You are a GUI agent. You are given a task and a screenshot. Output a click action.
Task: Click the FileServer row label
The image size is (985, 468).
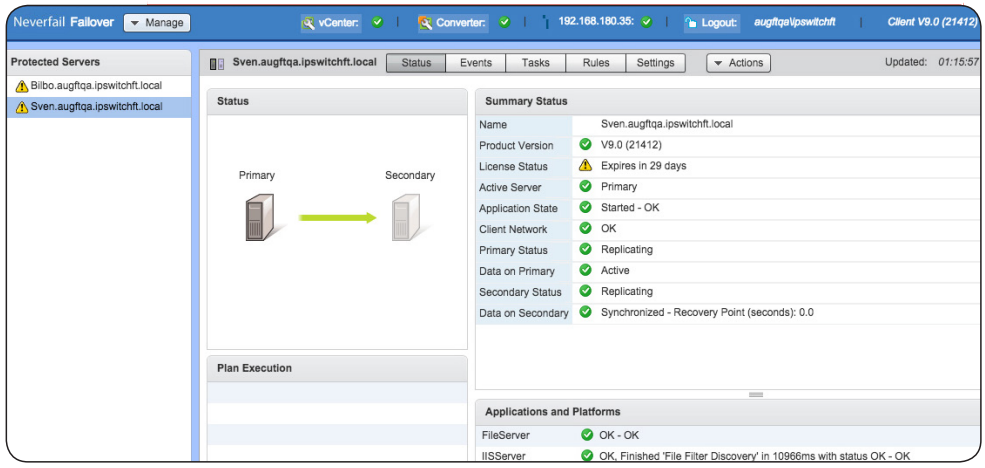[506, 435]
